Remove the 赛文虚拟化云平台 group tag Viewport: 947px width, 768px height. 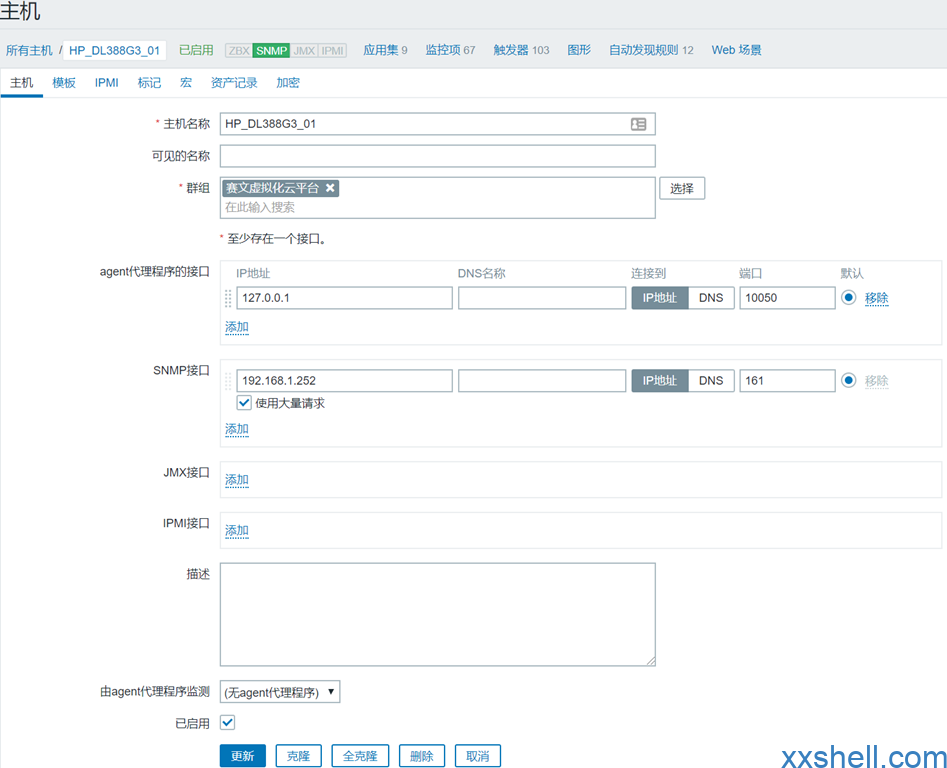(331, 188)
